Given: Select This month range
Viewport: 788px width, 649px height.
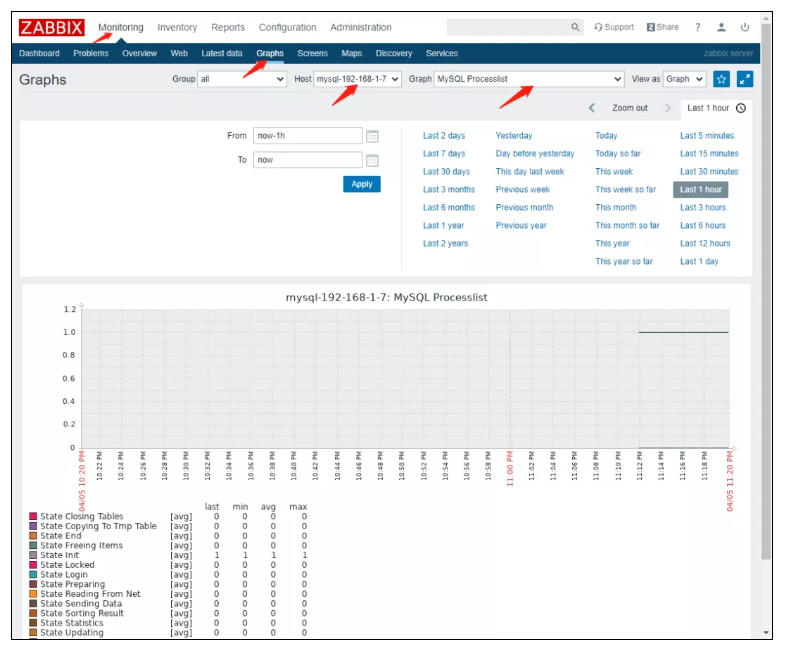Looking at the screenshot, I should click(616, 208).
